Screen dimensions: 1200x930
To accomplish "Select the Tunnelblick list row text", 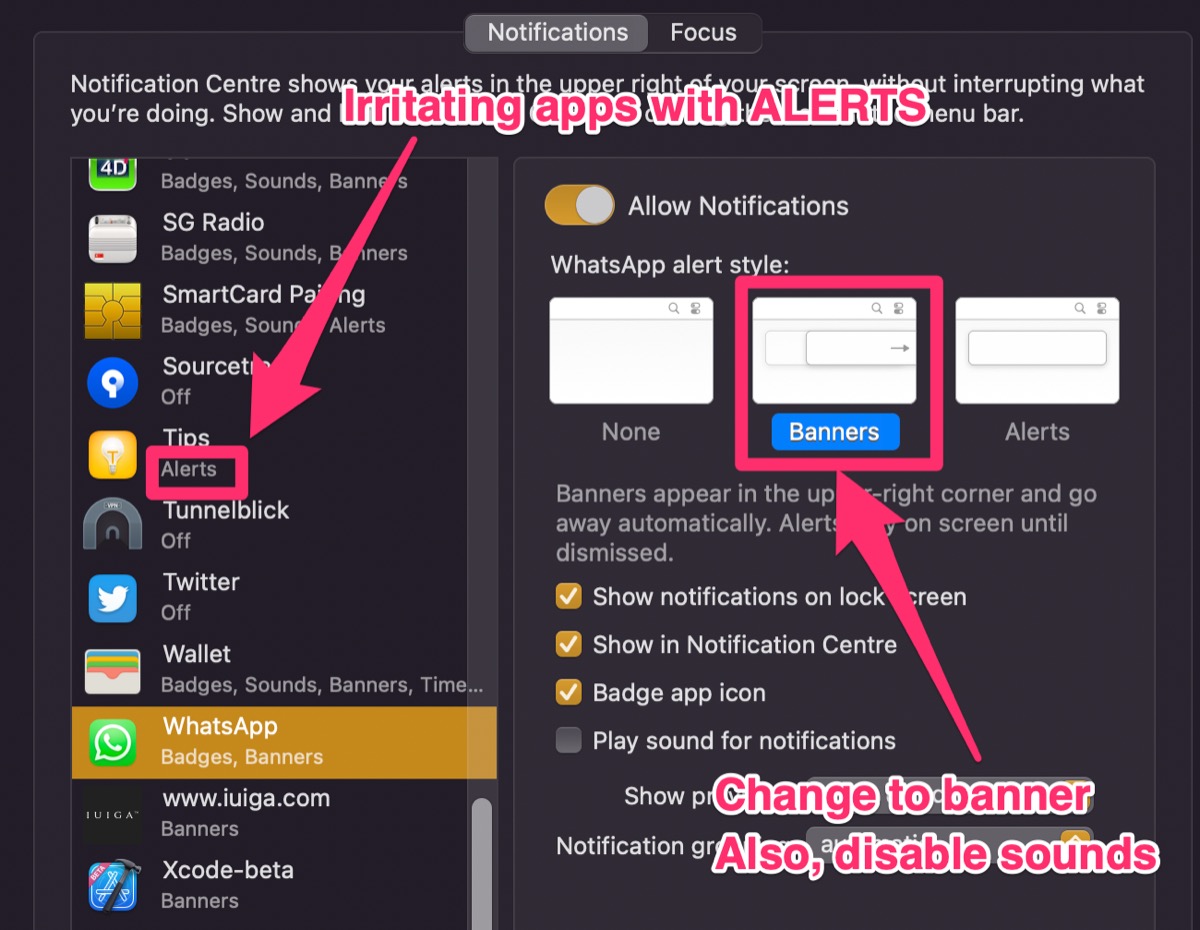I will pos(226,525).
